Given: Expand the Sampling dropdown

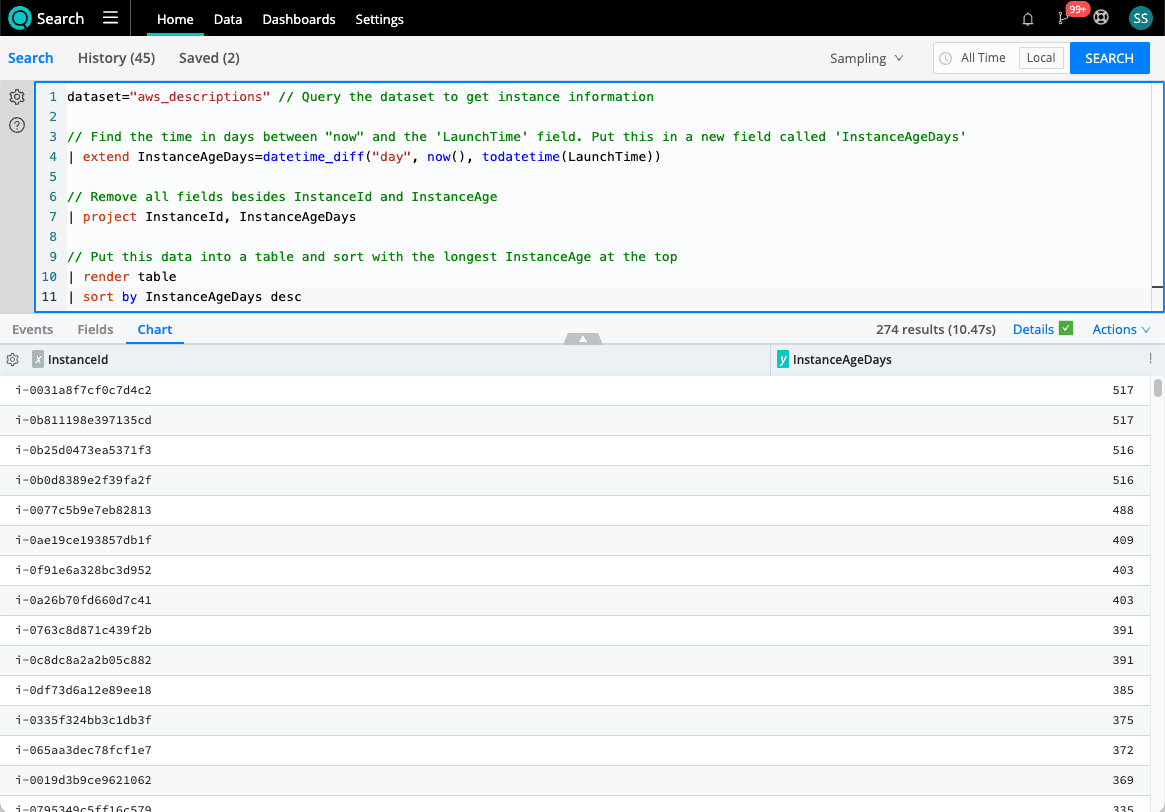Looking at the screenshot, I should (x=866, y=59).
